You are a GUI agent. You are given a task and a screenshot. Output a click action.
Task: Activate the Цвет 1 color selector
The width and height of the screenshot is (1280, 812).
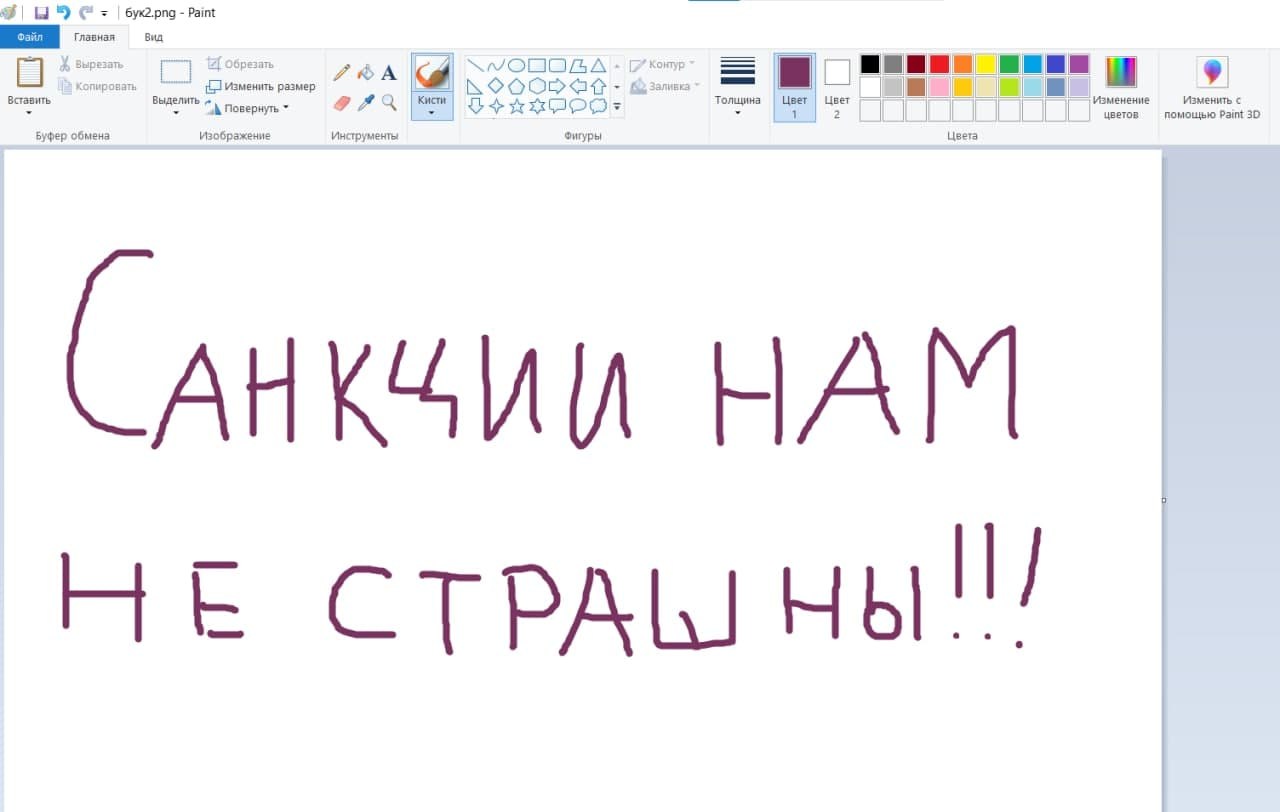[x=794, y=87]
